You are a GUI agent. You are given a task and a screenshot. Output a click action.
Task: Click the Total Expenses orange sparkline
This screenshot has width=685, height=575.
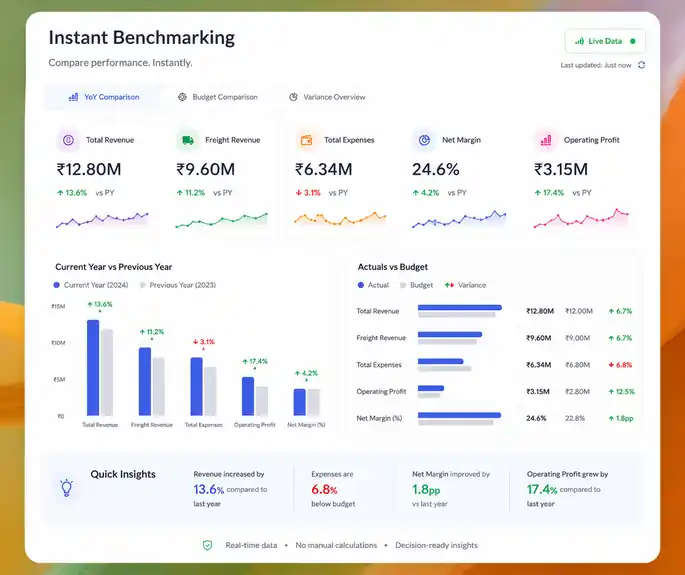[340, 218]
